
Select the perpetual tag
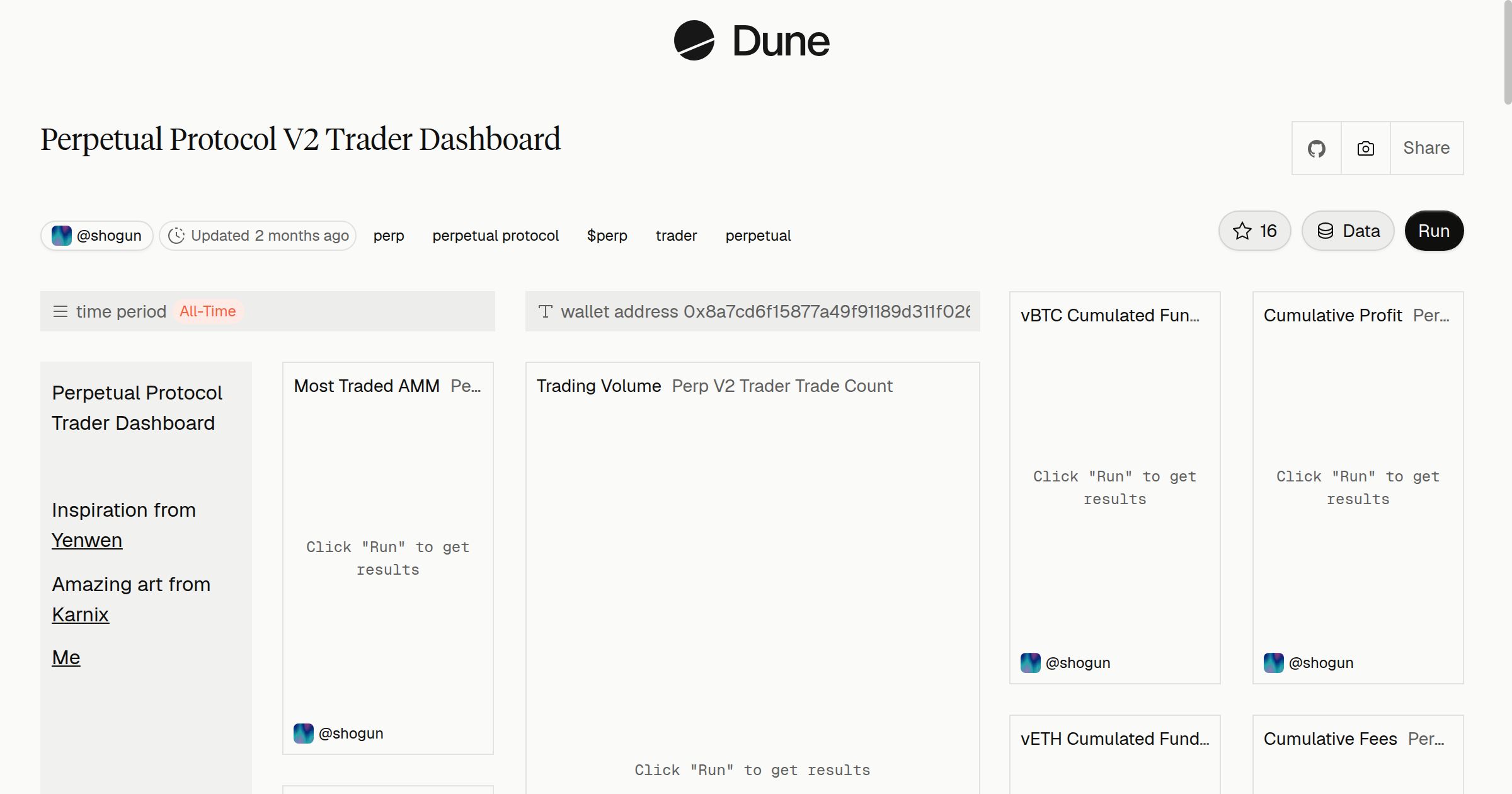coord(758,236)
